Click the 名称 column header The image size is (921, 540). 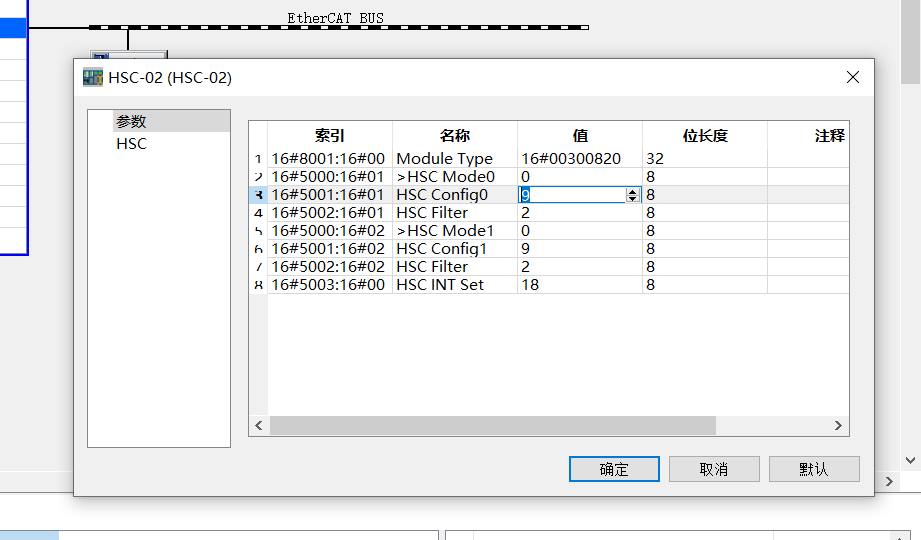click(455, 136)
